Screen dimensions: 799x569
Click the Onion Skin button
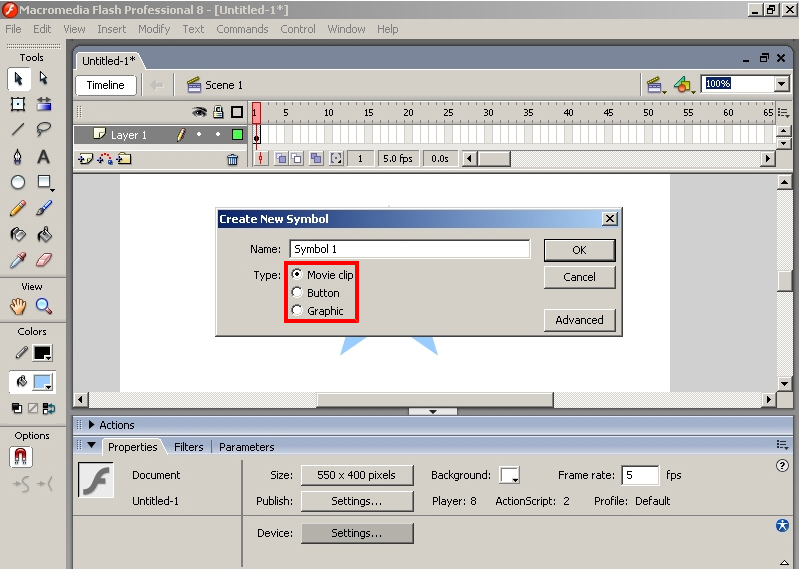pyautogui.click(x=281, y=158)
